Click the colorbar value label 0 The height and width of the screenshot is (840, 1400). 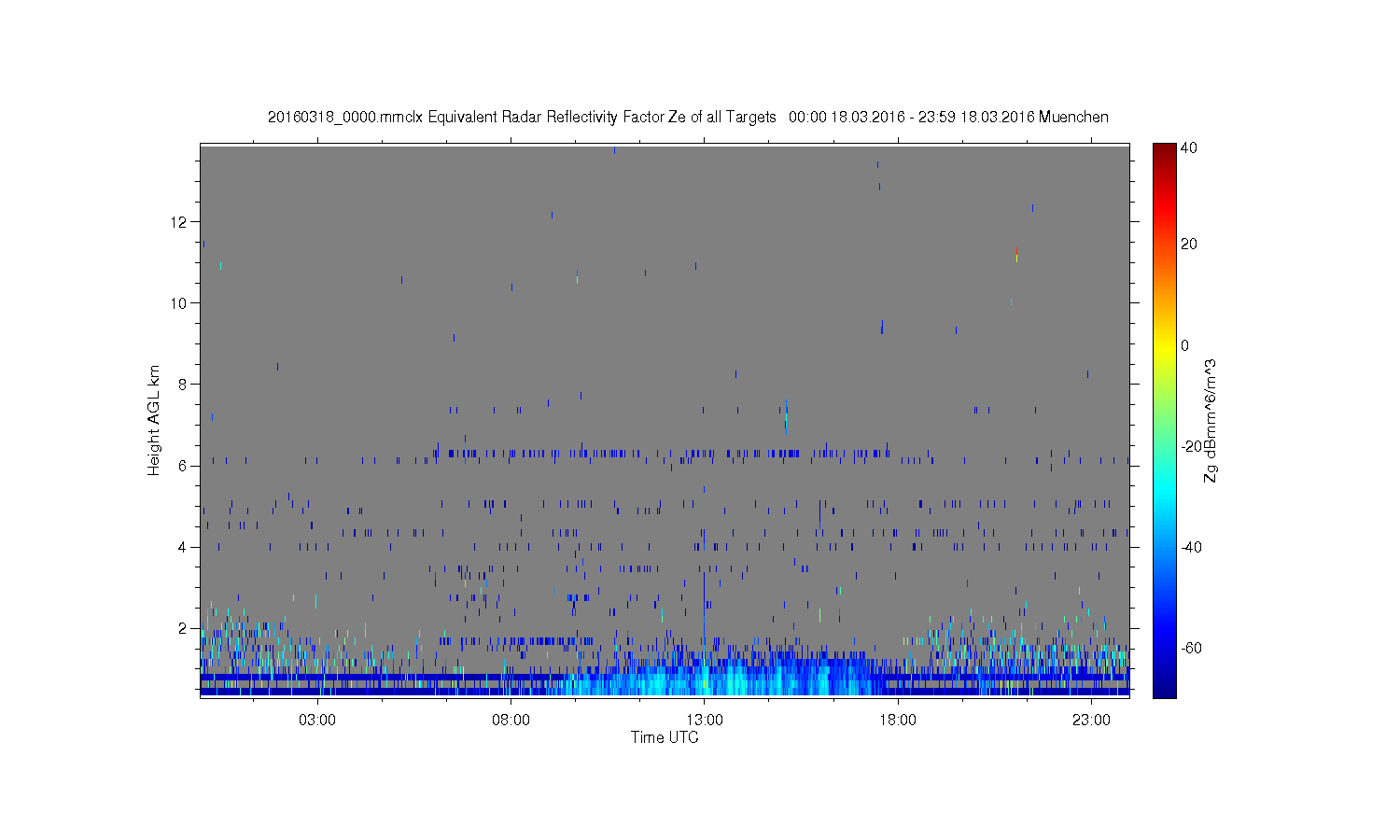coord(1185,346)
